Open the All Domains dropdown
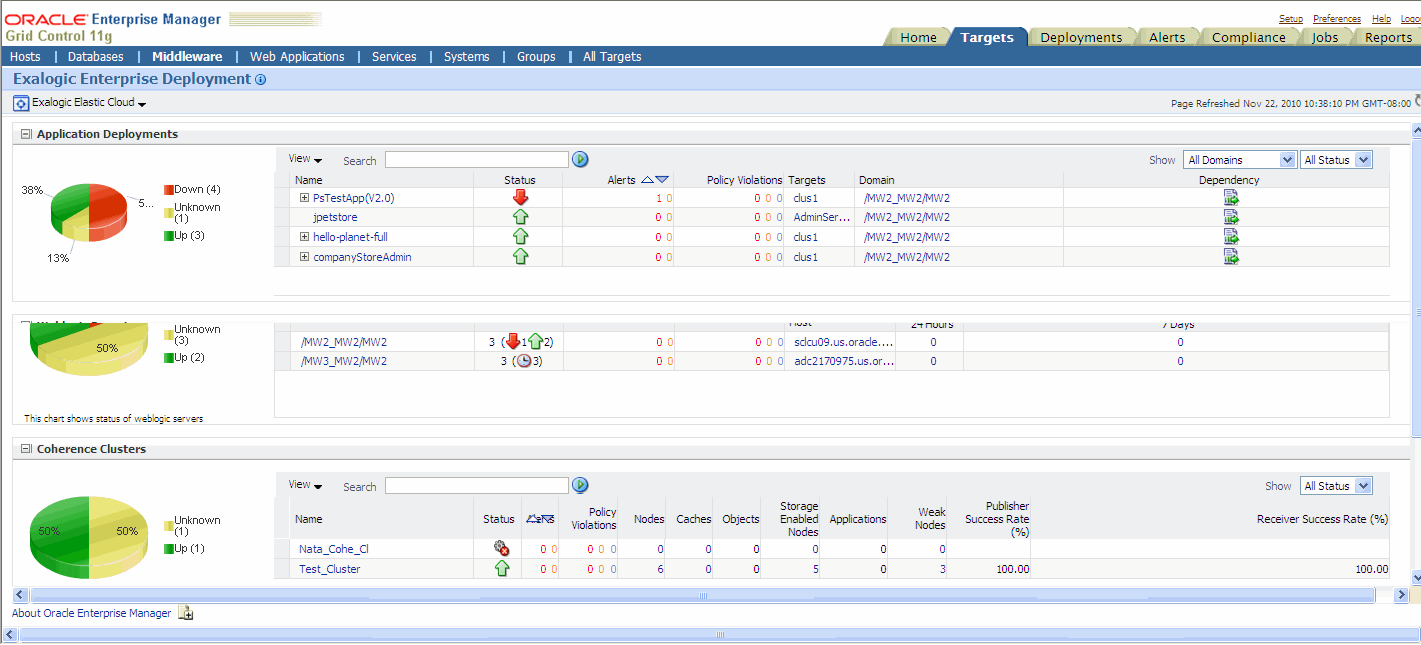The height and width of the screenshot is (645, 1421). [1240, 160]
